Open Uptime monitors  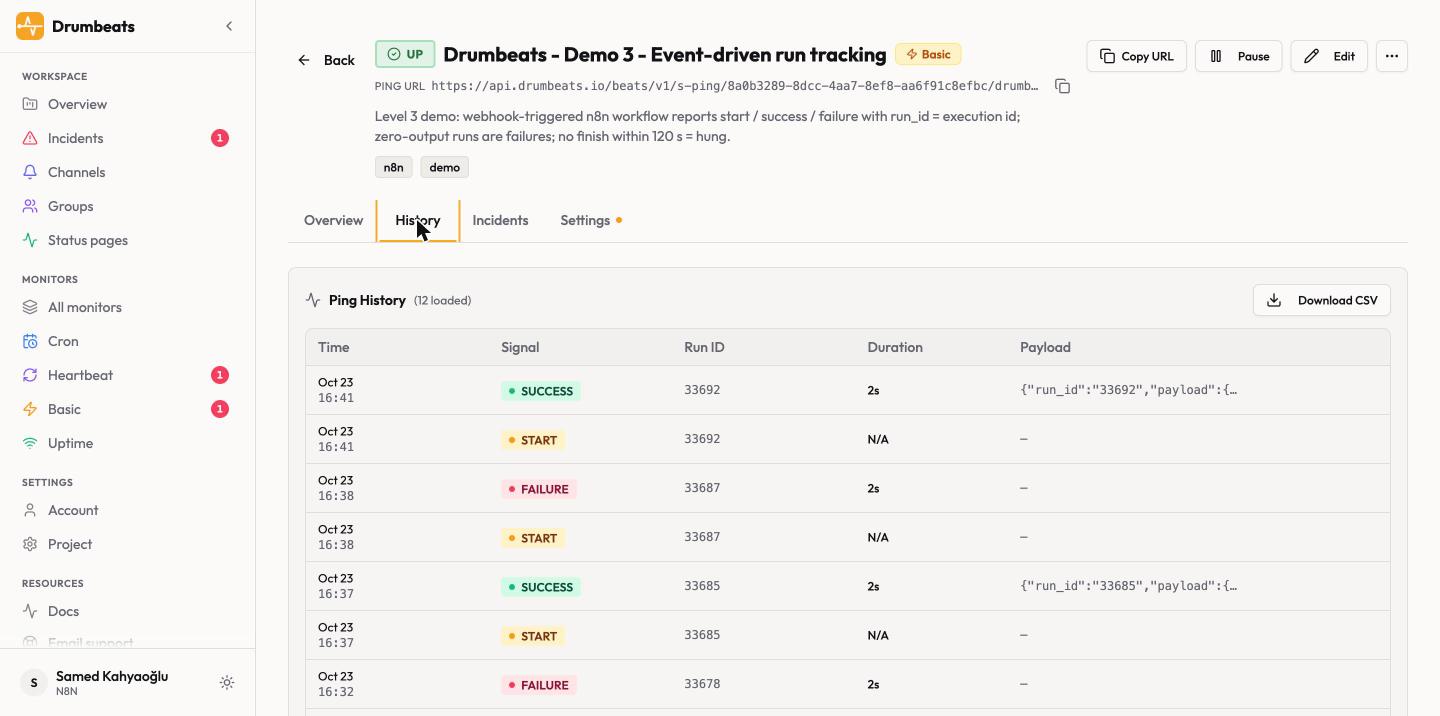(x=70, y=443)
